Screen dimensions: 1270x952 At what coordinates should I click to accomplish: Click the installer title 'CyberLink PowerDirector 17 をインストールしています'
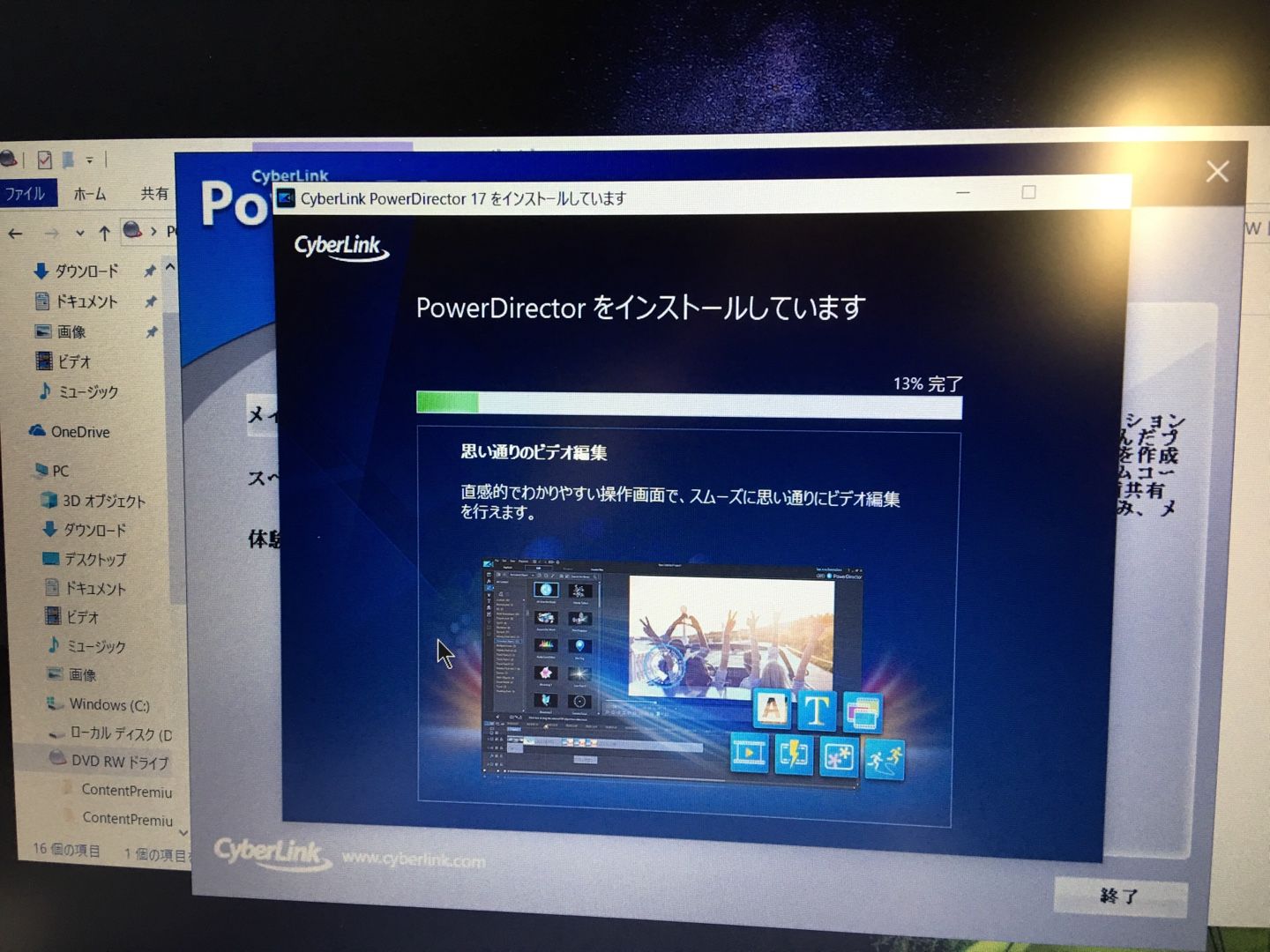click(463, 198)
